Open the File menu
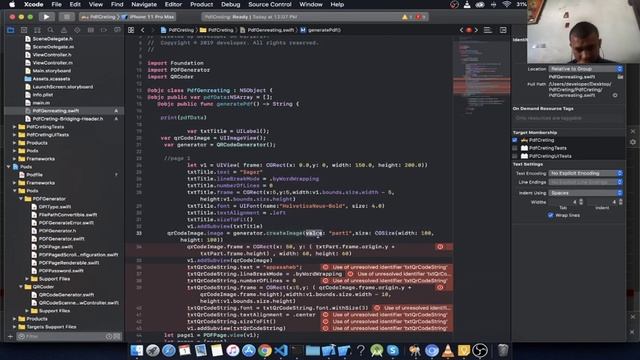 click(56, 4)
